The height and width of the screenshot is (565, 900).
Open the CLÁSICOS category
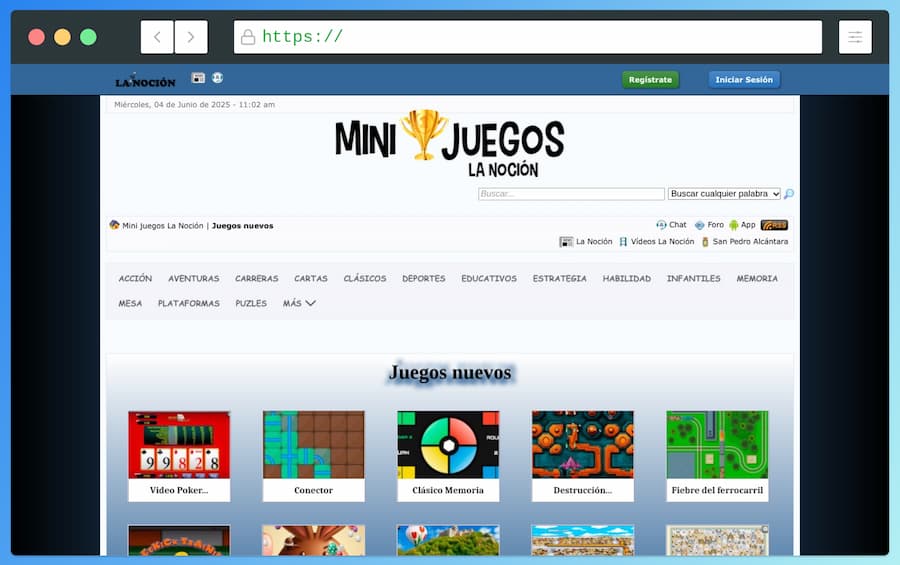pos(365,278)
